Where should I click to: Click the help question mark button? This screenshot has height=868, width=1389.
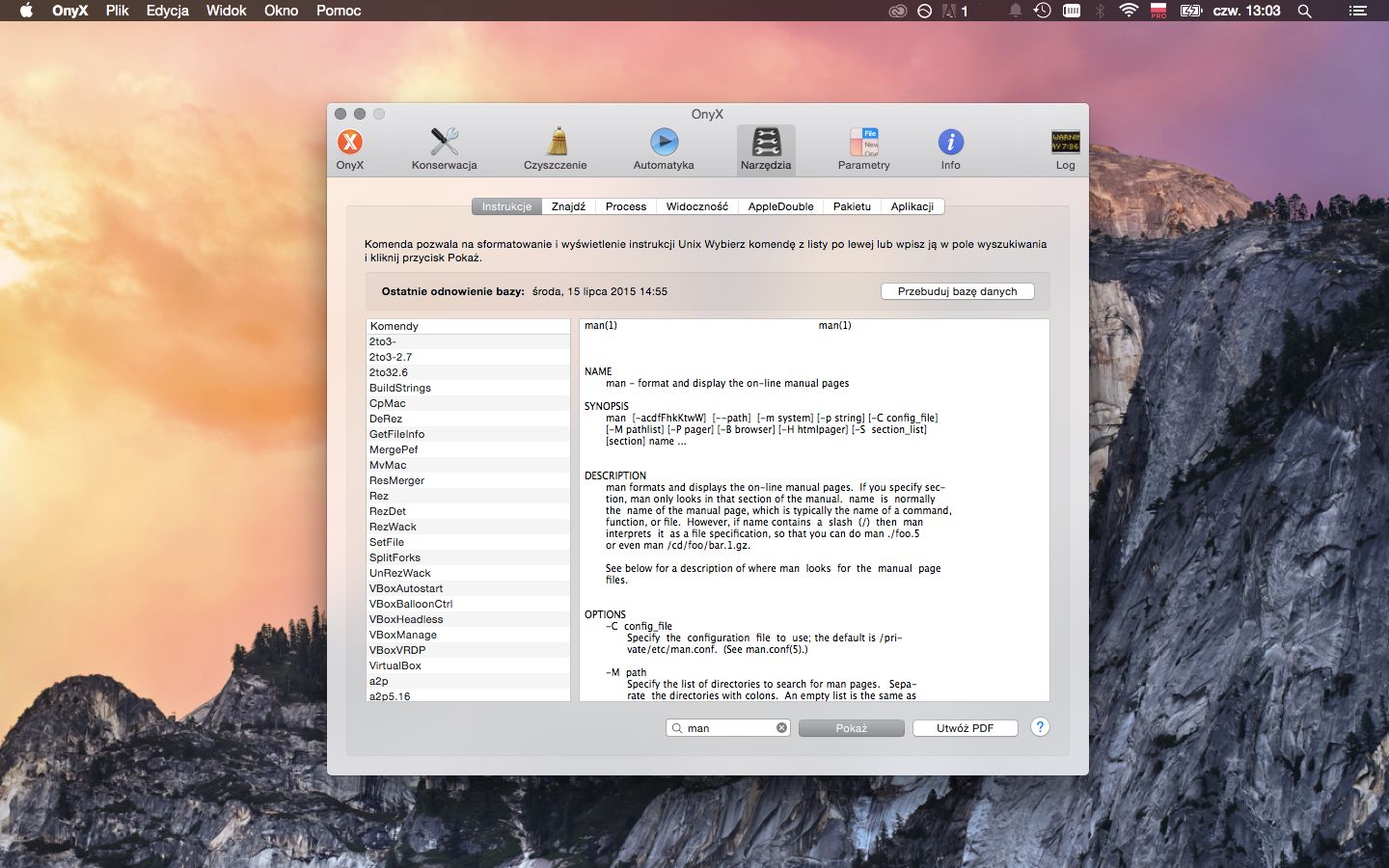click(1040, 727)
